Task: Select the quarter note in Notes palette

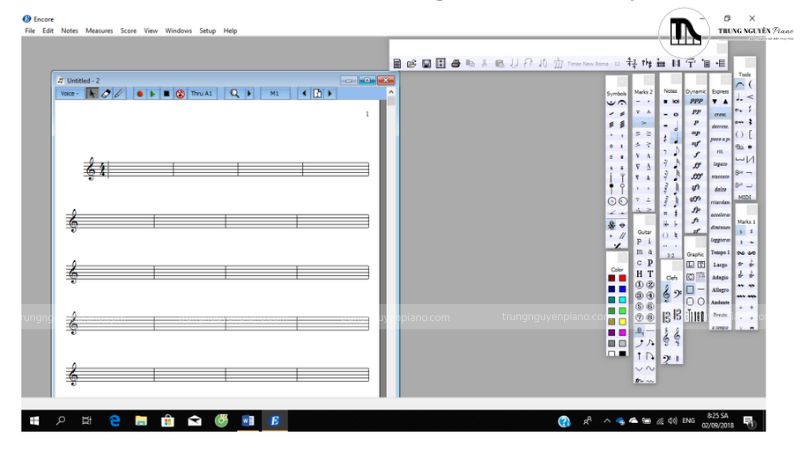Action: [676, 138]
